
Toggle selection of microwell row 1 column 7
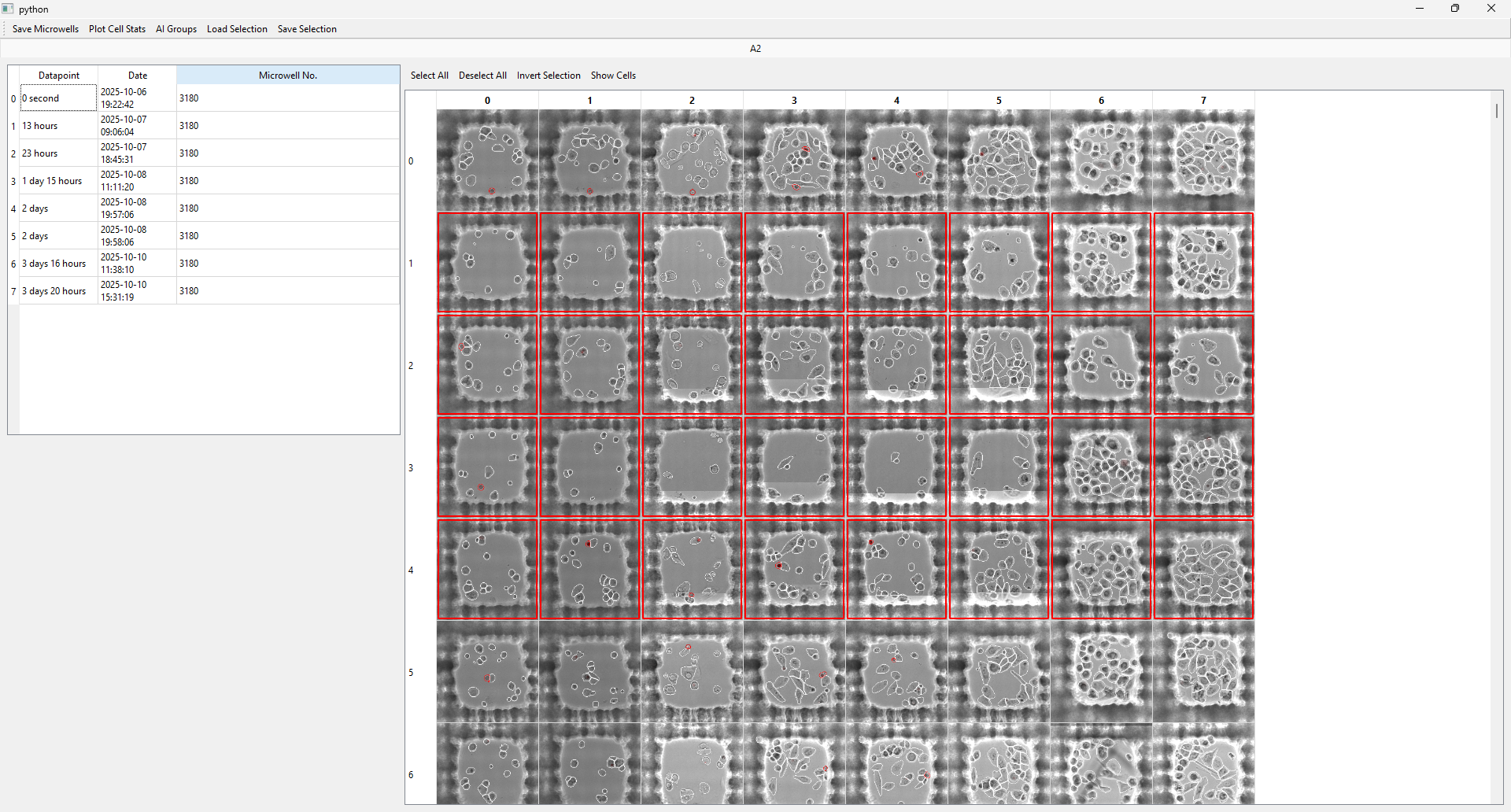1204,263
